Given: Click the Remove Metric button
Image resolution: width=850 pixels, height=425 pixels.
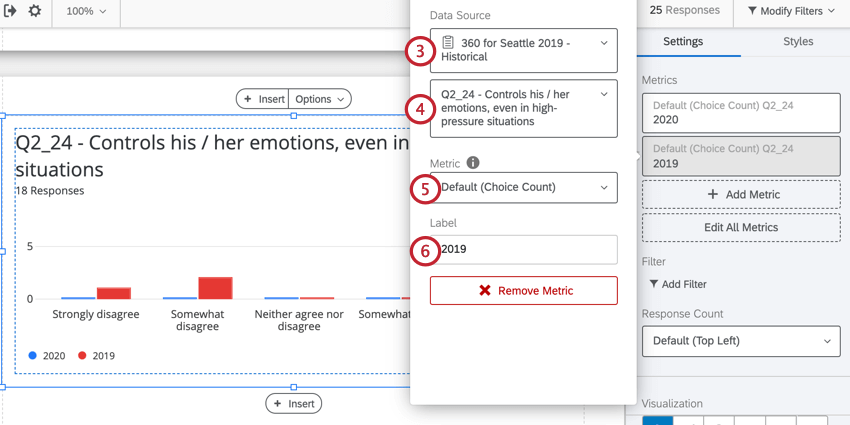Looking at the screenshot, I should pyautogui.click(x=524, y=291).
